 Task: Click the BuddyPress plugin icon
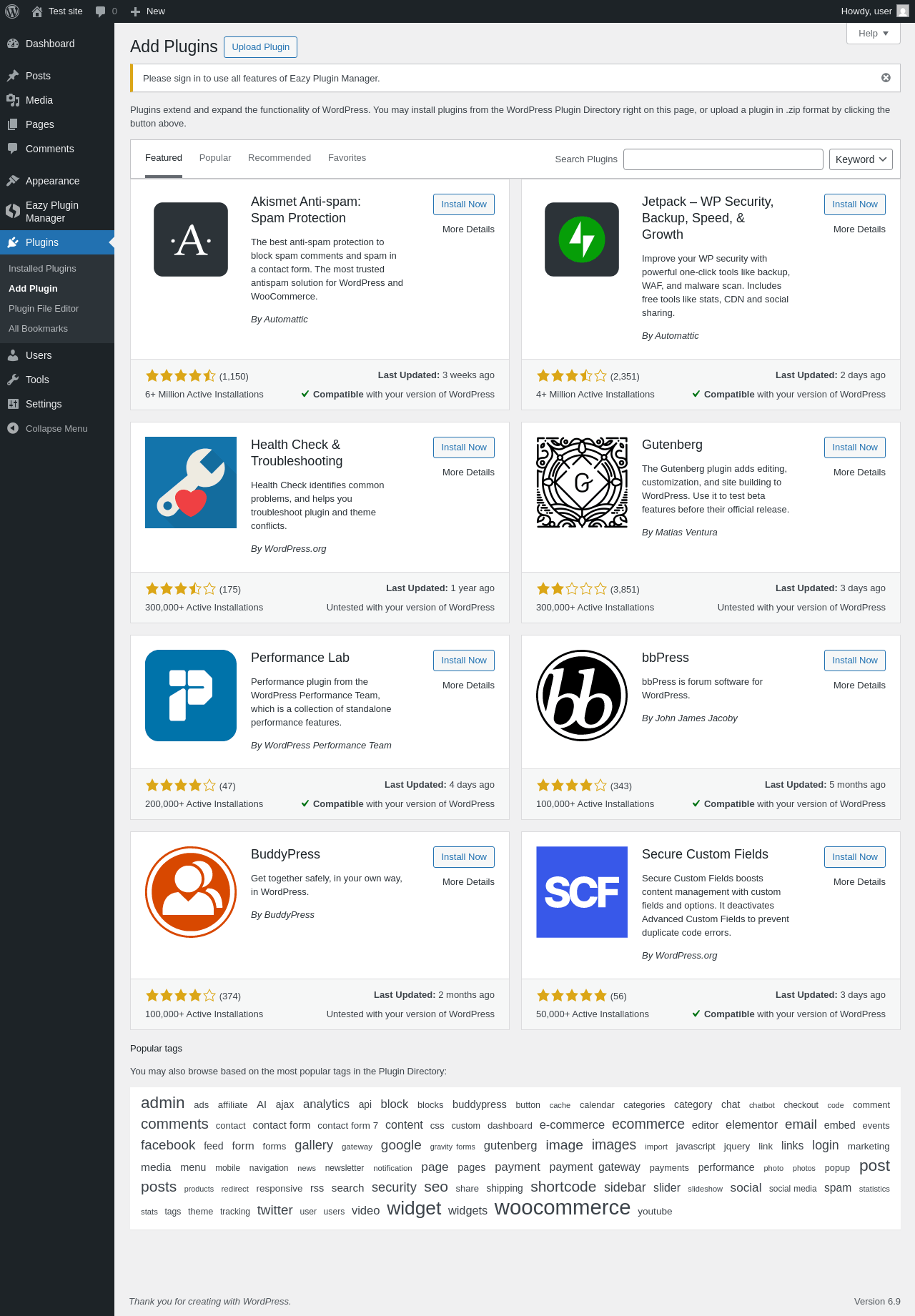[191, 892]
